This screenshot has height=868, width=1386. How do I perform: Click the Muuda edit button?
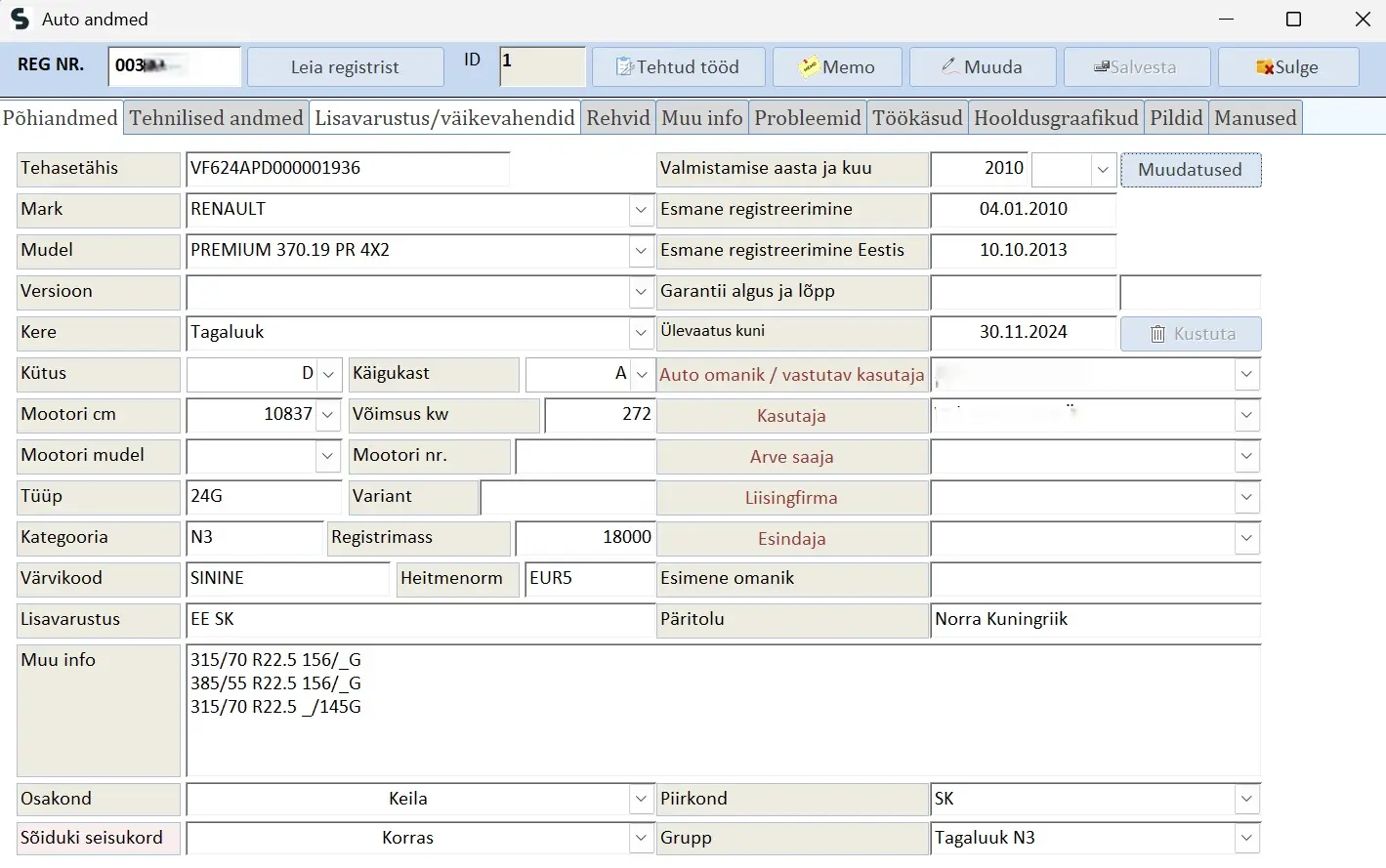point(983,67)
